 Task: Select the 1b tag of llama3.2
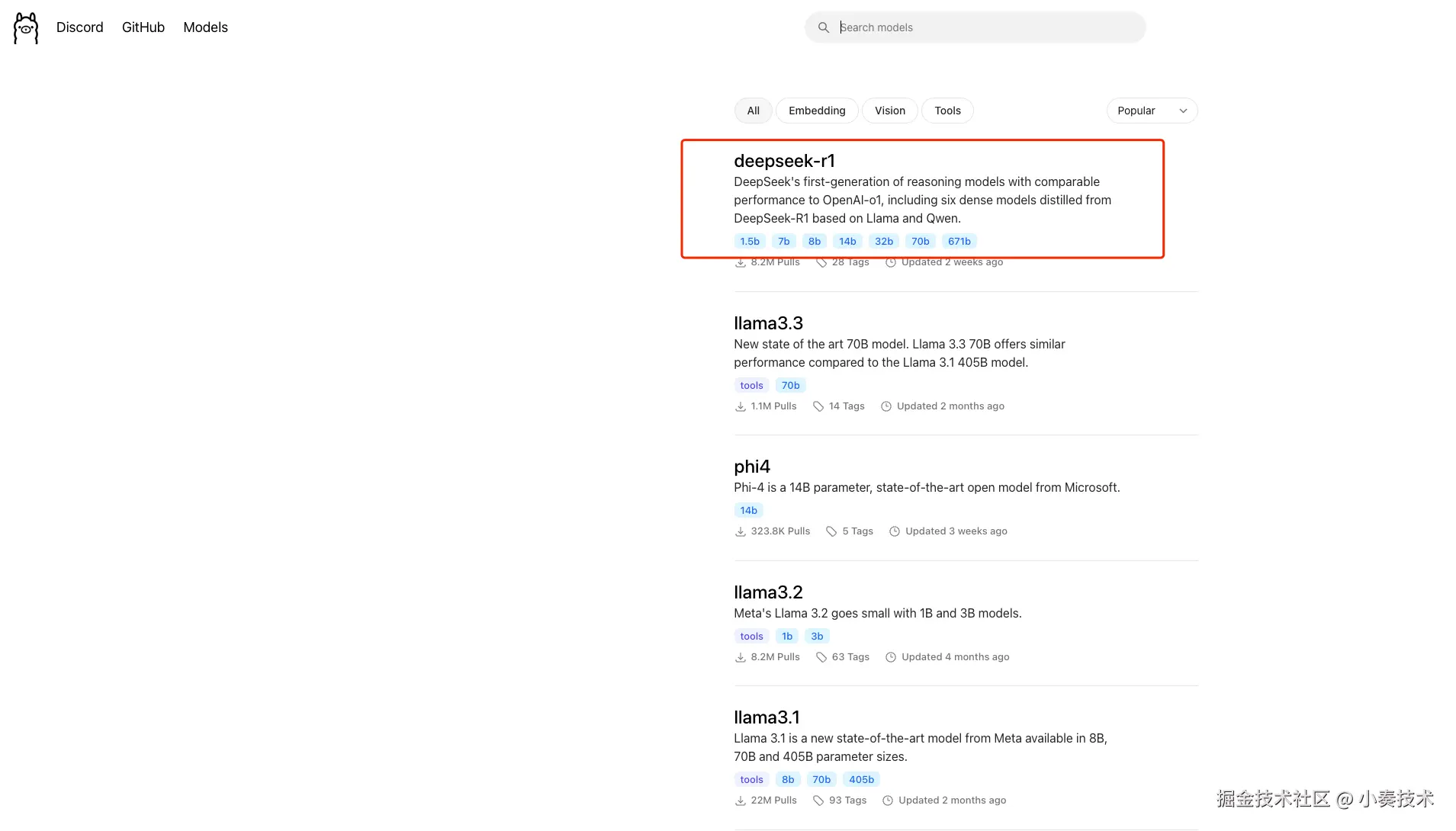pyautogui.click(x=787, y=637)
